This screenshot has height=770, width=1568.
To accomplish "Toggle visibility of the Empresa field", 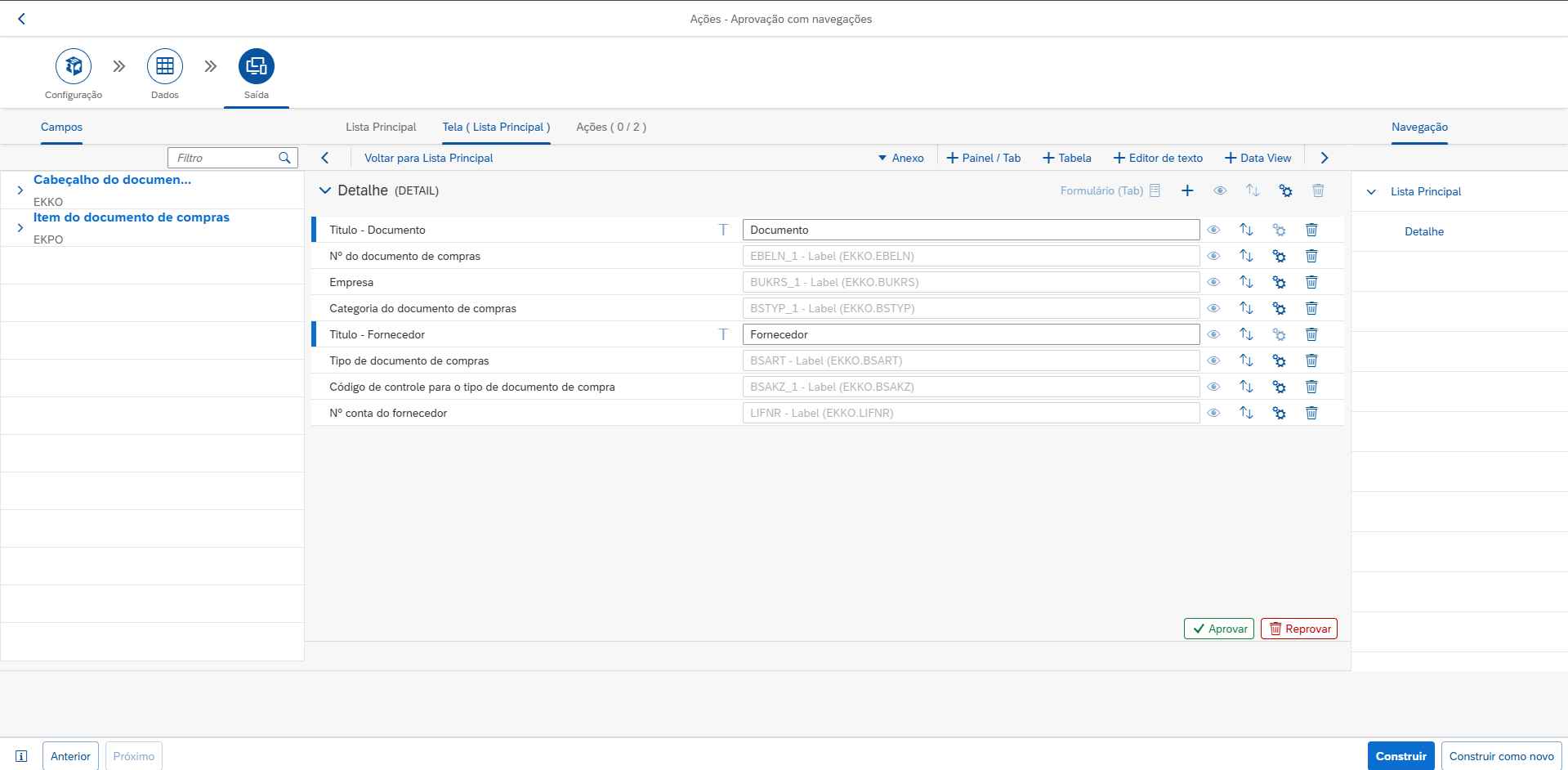I will [x=1213, y=282].
